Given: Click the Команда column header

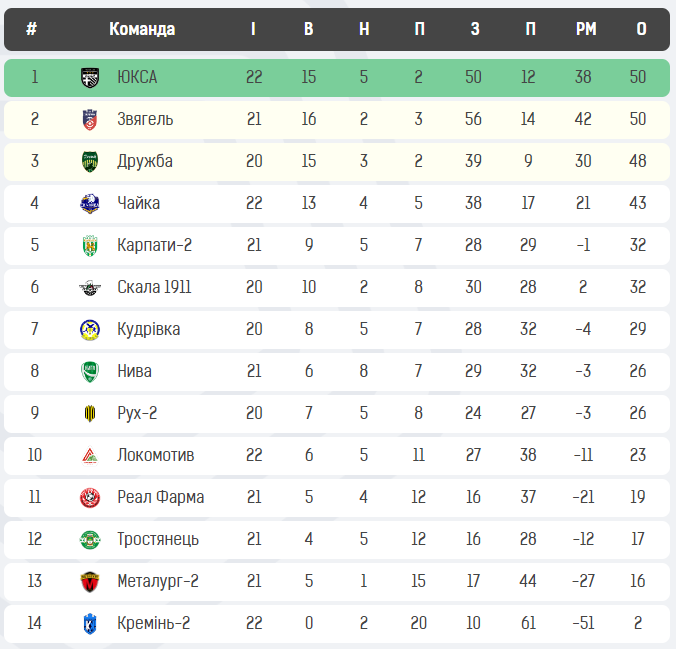Looking at the screenshot, I should [142, 29].
